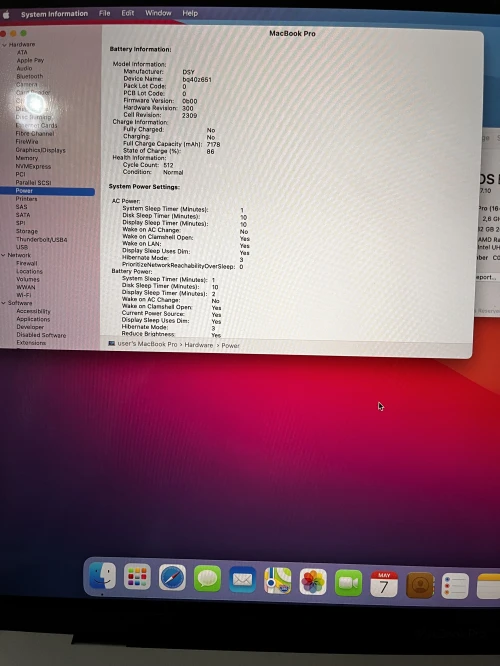
Task: Select Firewall under Network
Action: (26, 263)
